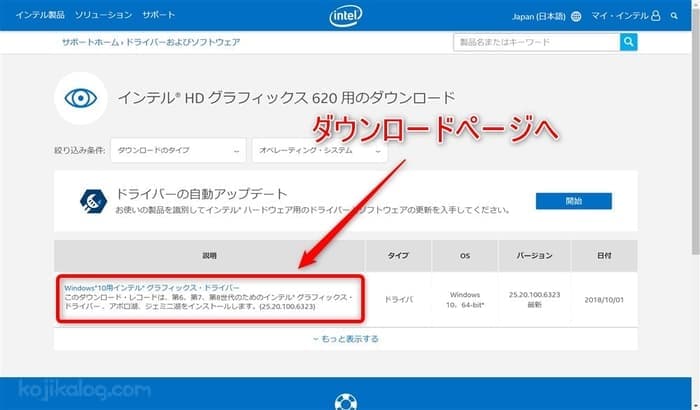Image resolution: width=700 pixels, height=410 pixels.
Task: Click the My Intel user account icon
Action: (655, 16)
